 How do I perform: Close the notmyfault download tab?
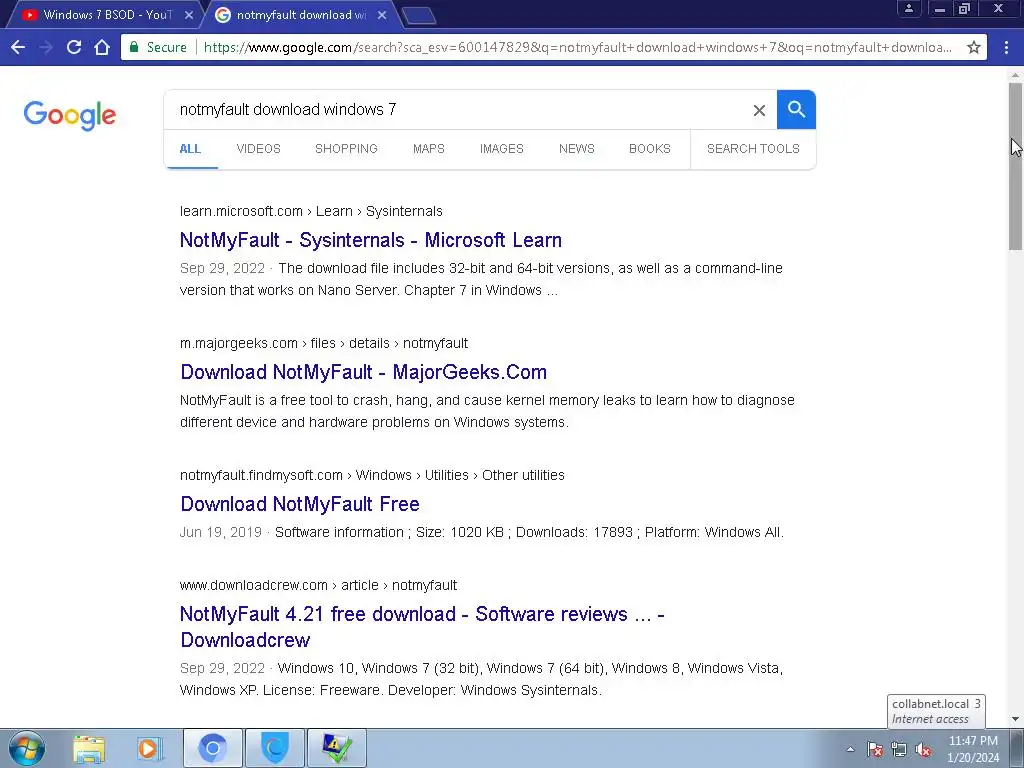point(382,15)
